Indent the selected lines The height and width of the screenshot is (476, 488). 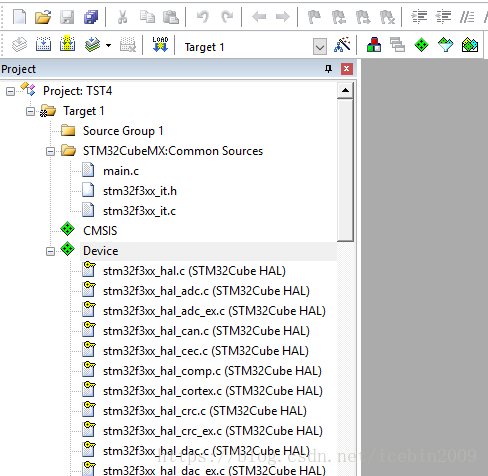coord(419,17)
